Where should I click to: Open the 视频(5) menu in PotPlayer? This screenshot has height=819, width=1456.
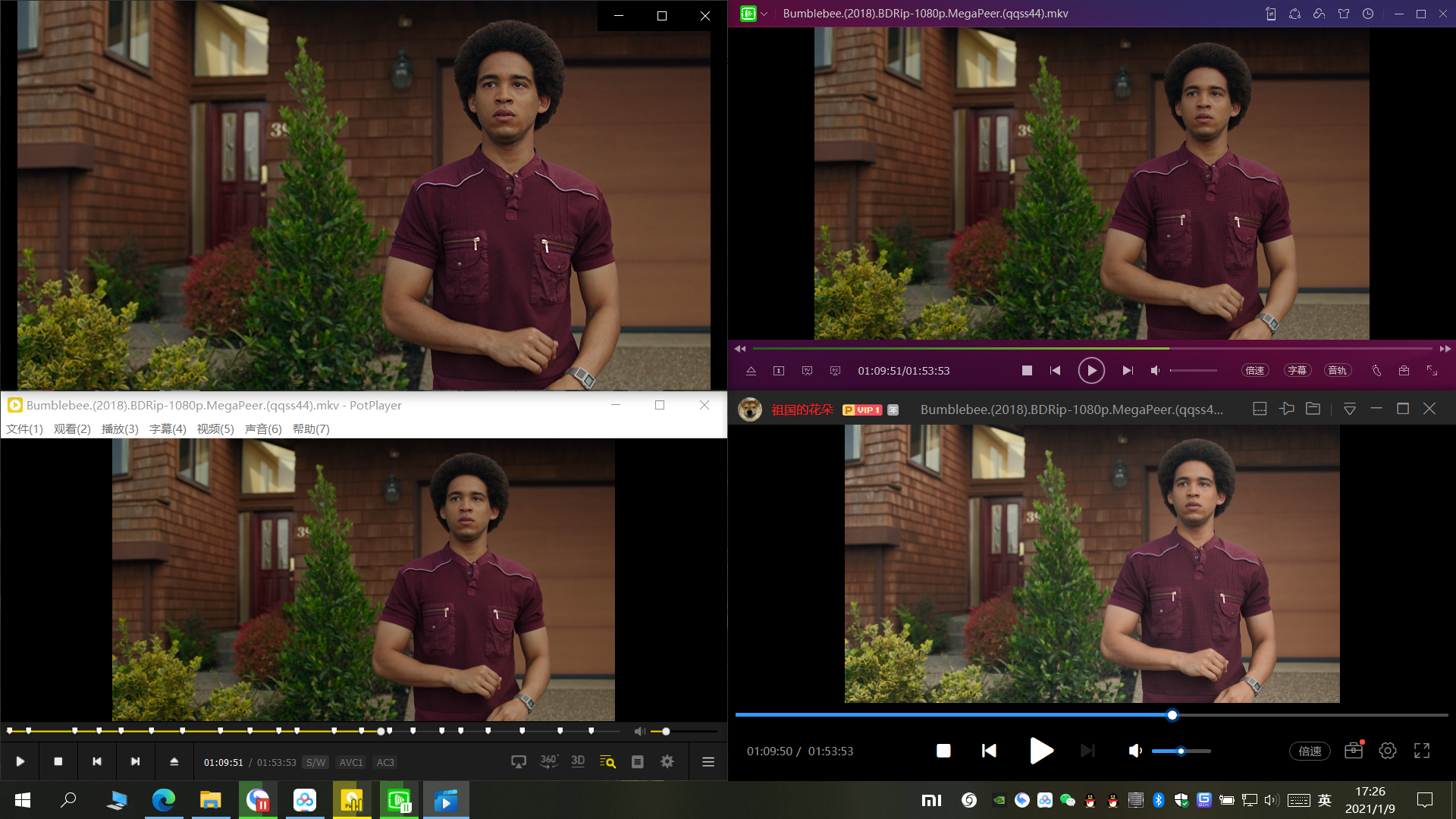[215, 429]
